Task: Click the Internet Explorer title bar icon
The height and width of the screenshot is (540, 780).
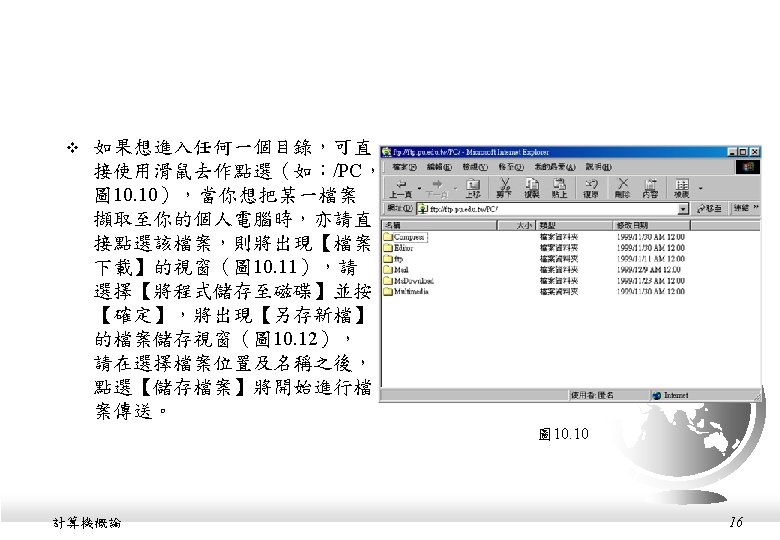Action: [x=387, y=152]
